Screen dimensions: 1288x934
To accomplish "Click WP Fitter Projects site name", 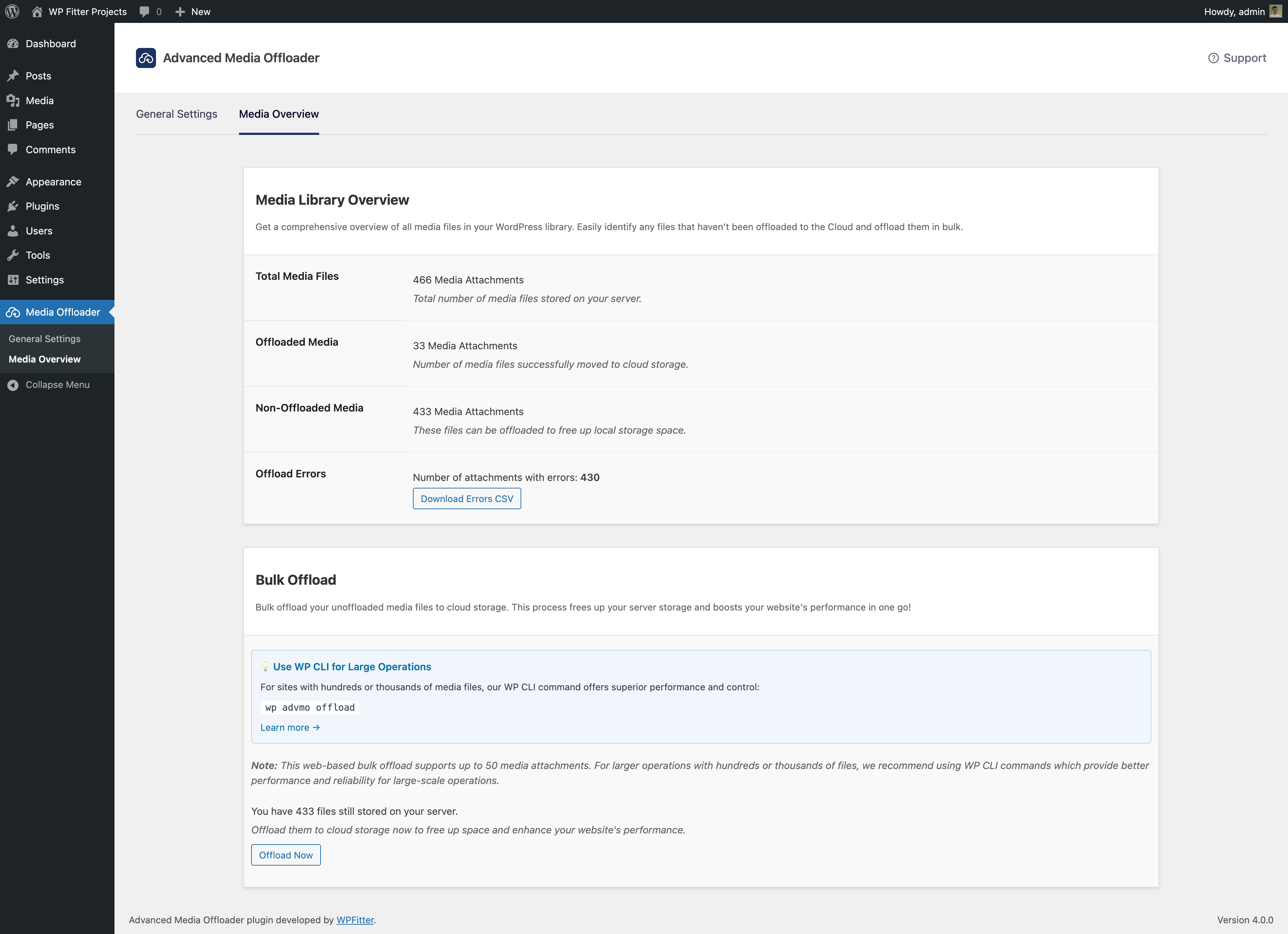I will click(x=87, y=11).
